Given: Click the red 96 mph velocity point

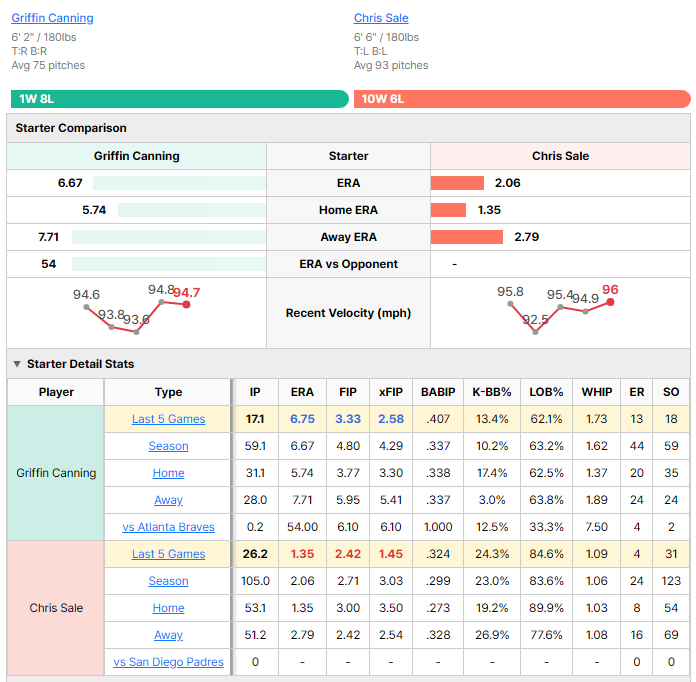Looking at the screenshot, I should point(610,302).
